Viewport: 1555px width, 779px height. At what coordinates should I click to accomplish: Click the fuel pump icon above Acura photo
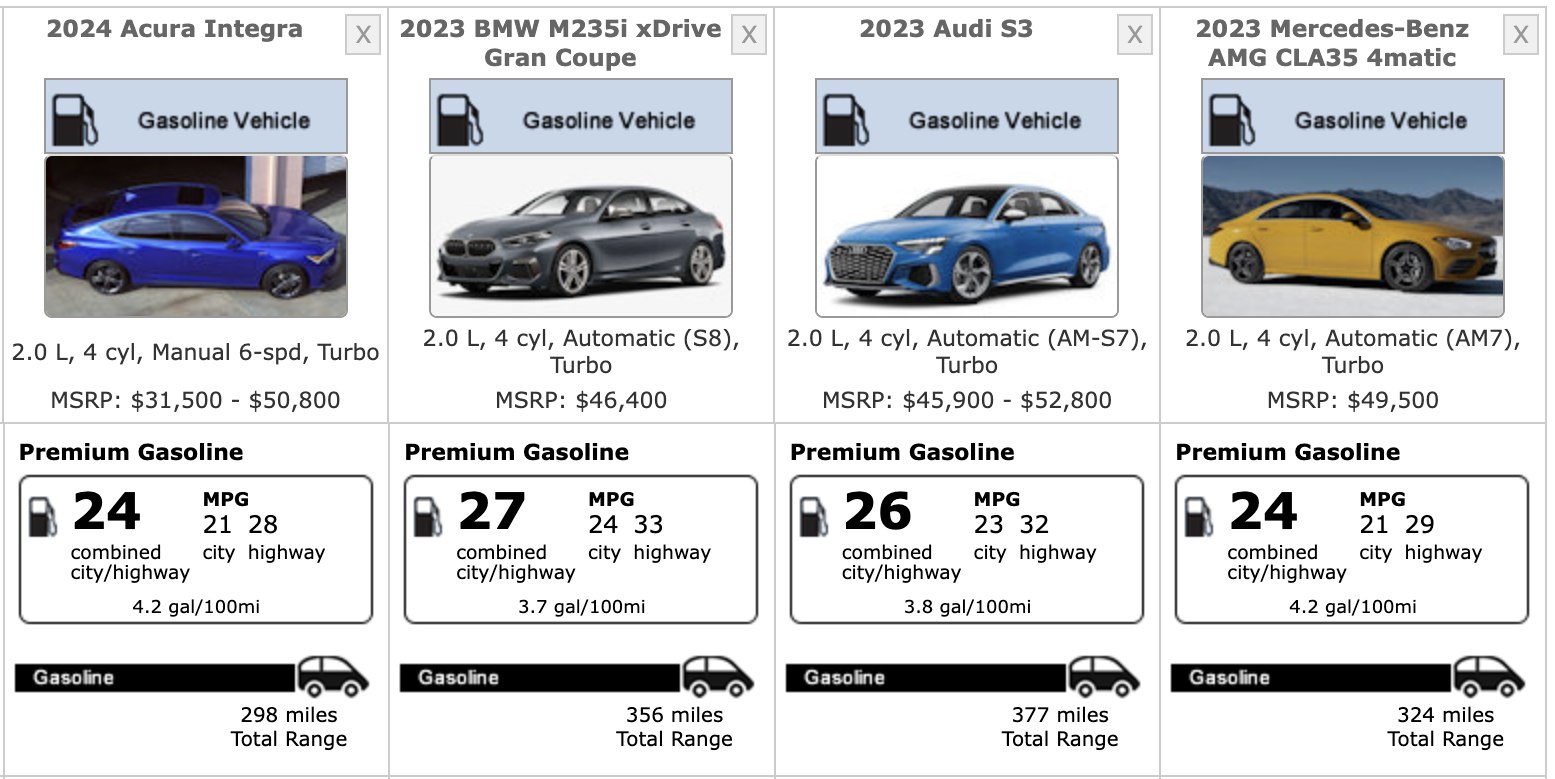pos(75,119)
